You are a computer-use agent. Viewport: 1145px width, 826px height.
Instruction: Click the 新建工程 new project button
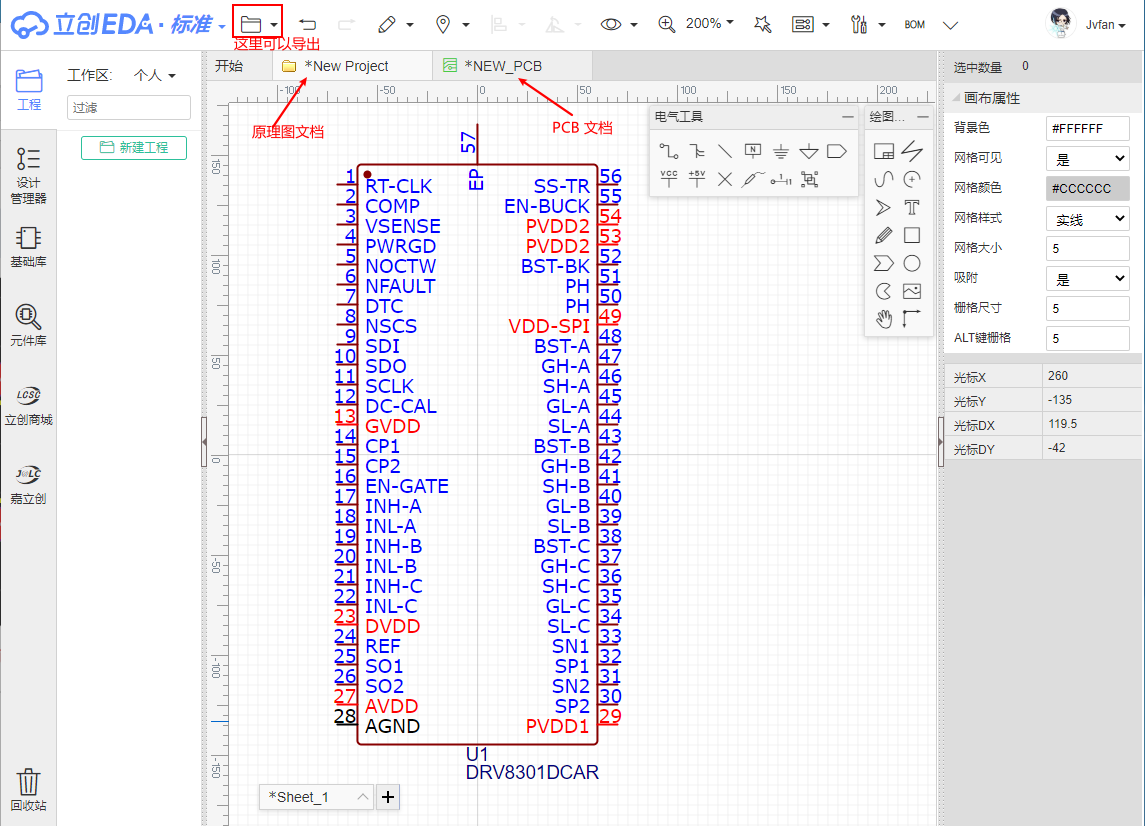pos(134,148)
